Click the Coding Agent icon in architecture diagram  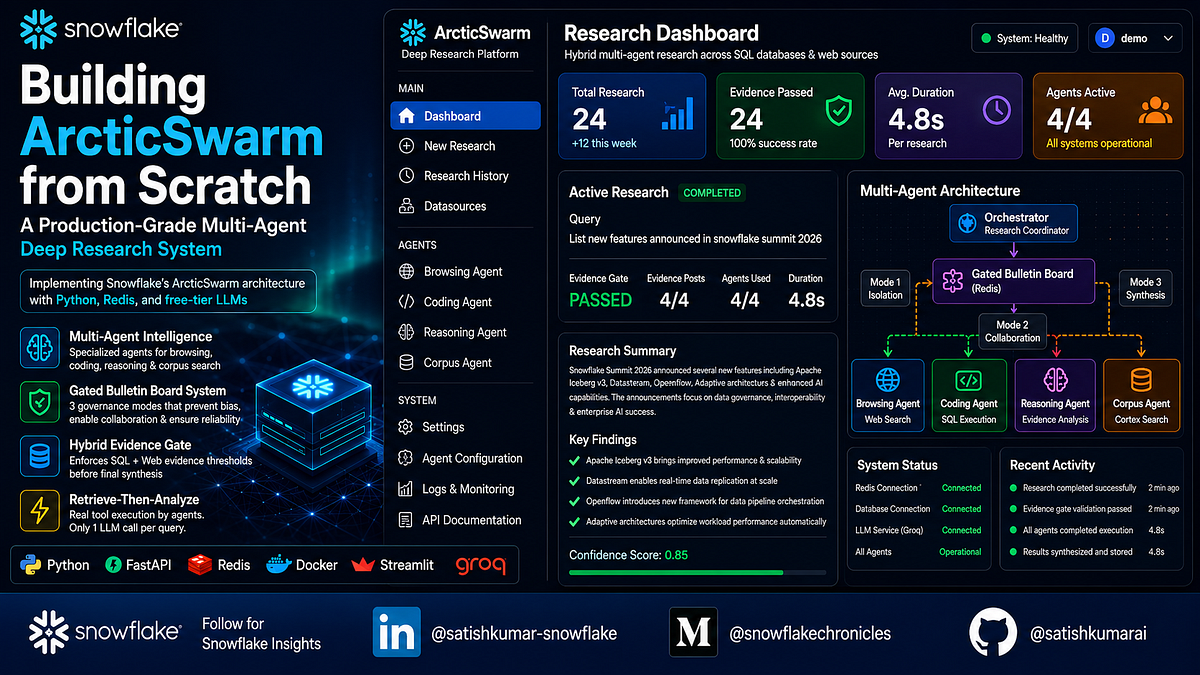point(969,380)
